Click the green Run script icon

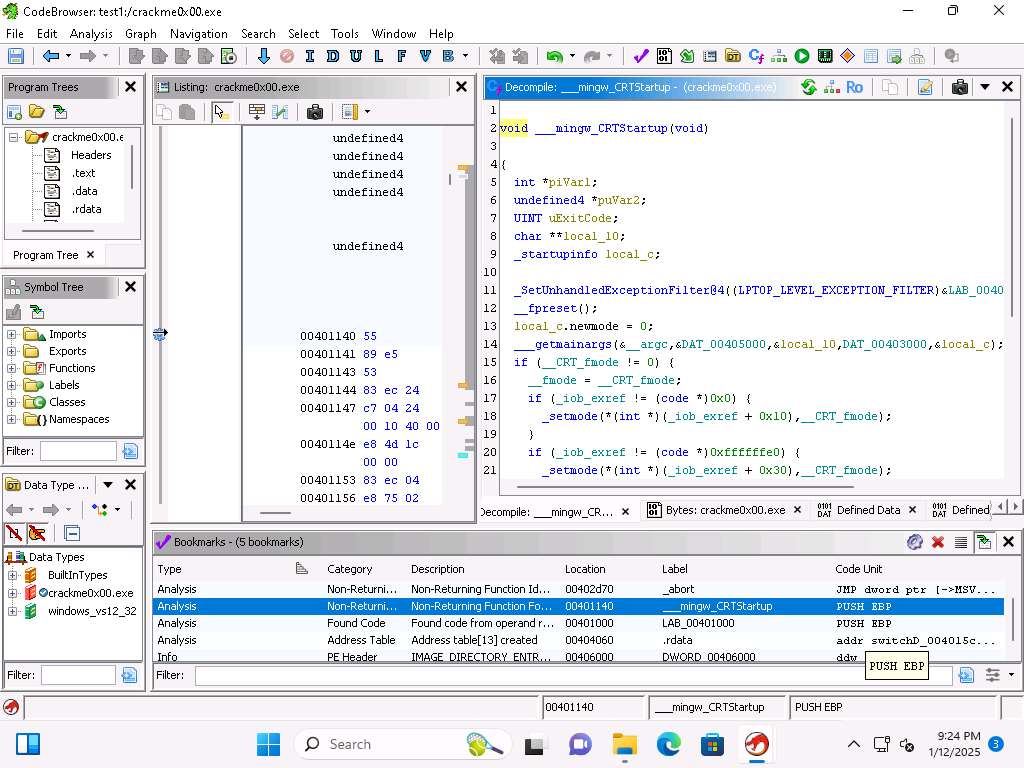pyautogui.click(x=802, y=57)
